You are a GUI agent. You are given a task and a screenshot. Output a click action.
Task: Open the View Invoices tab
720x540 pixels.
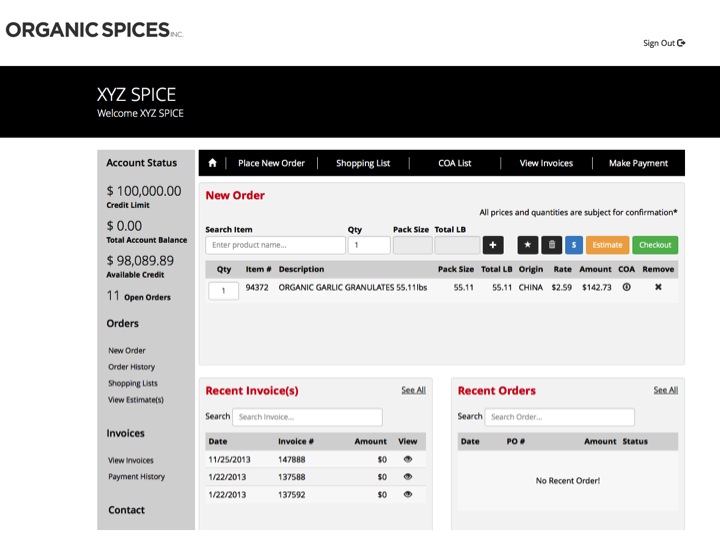point(546,163)
